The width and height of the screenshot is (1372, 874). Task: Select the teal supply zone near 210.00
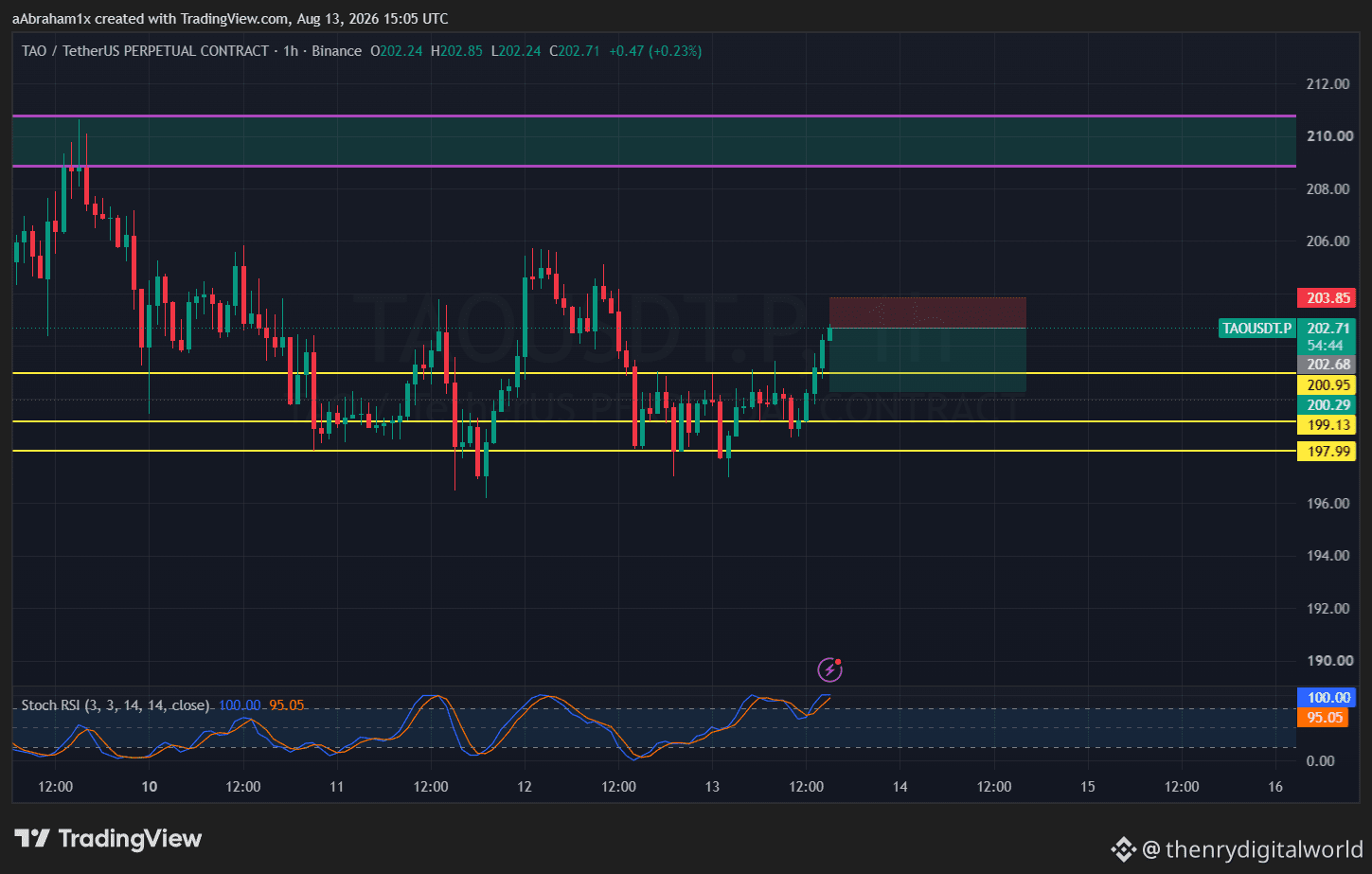click(653, 141)
